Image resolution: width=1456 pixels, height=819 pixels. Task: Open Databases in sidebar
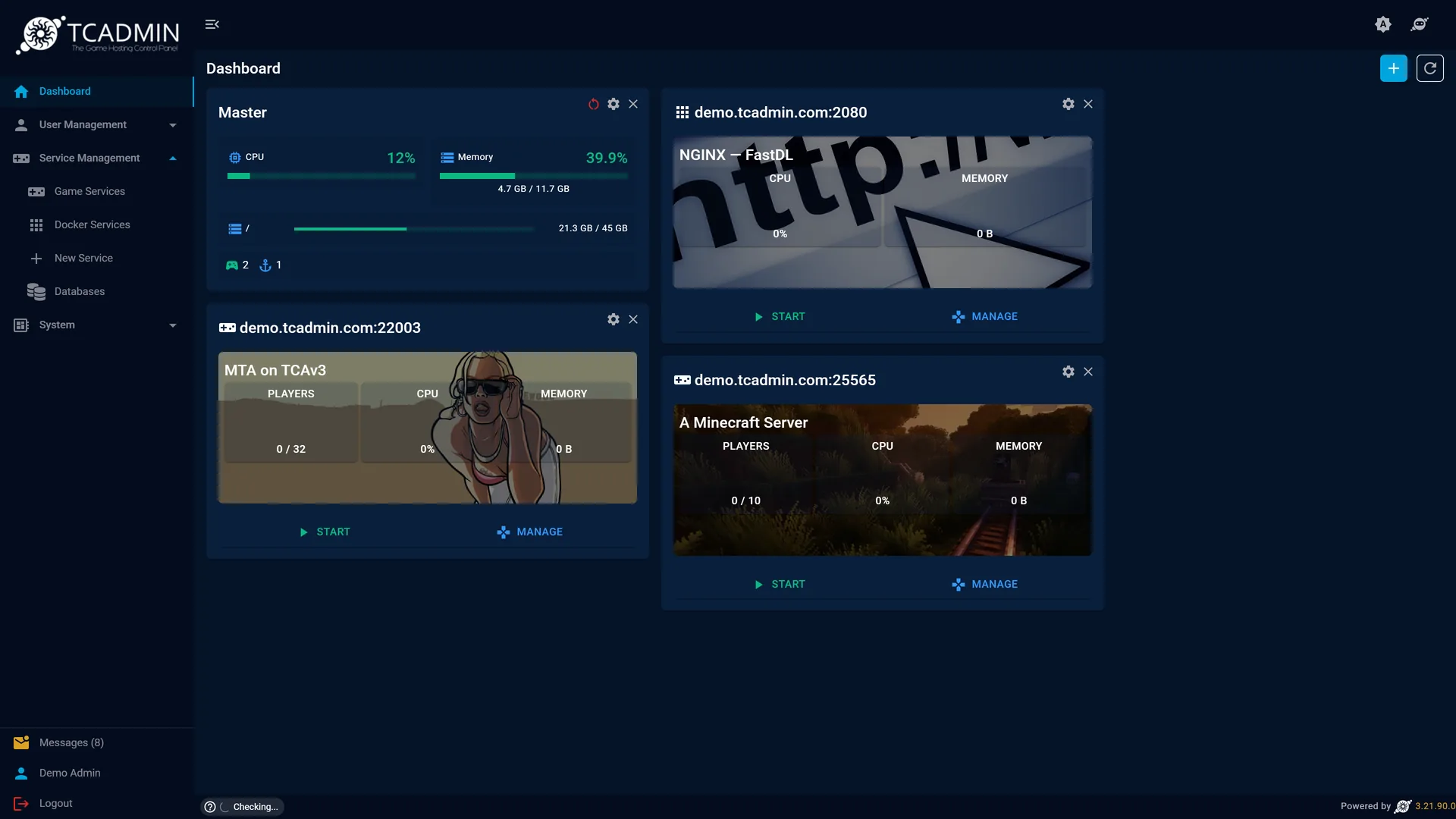click(96, 291)
